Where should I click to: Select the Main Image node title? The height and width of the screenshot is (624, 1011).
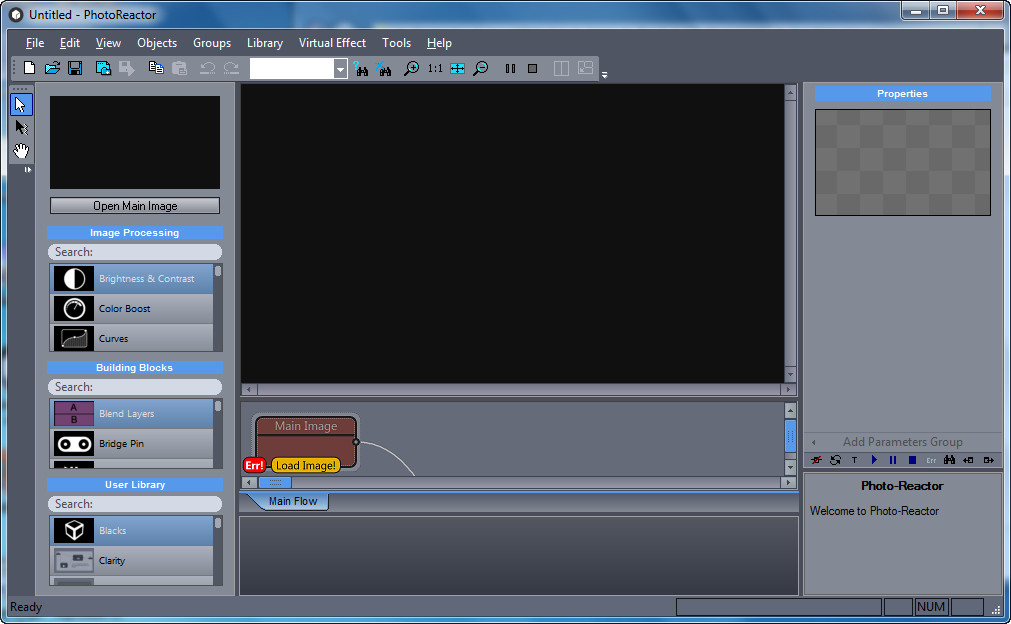click(x=306, y=426)
